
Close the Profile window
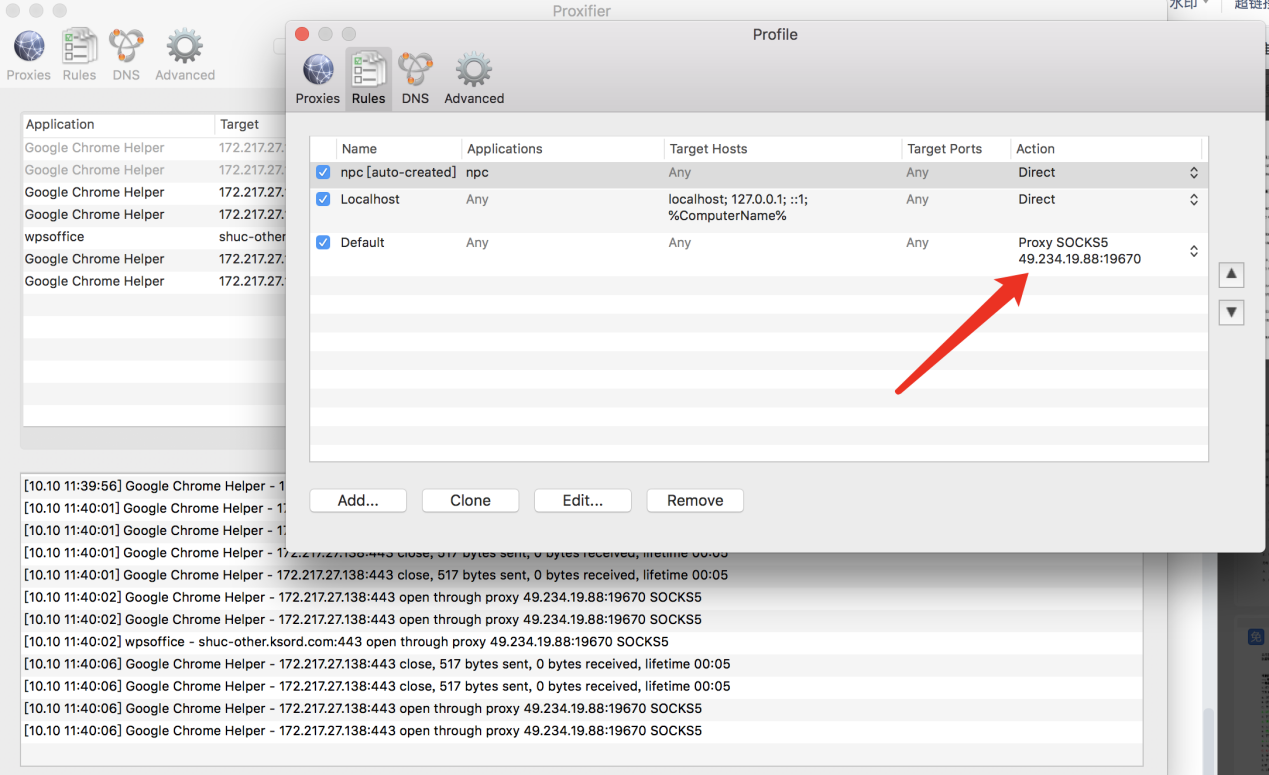303,34
